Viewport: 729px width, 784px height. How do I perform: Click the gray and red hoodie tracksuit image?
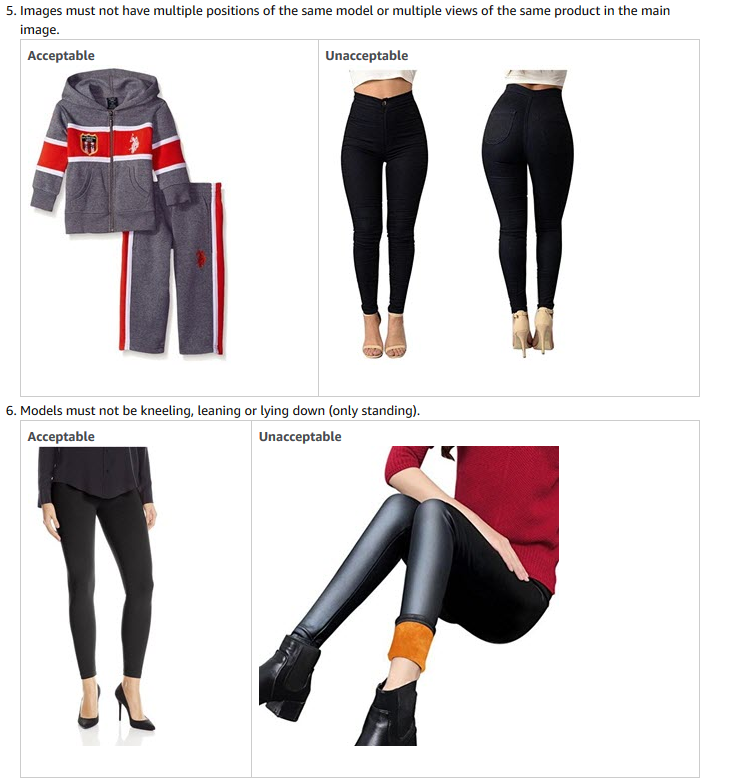tap(129, 212)
